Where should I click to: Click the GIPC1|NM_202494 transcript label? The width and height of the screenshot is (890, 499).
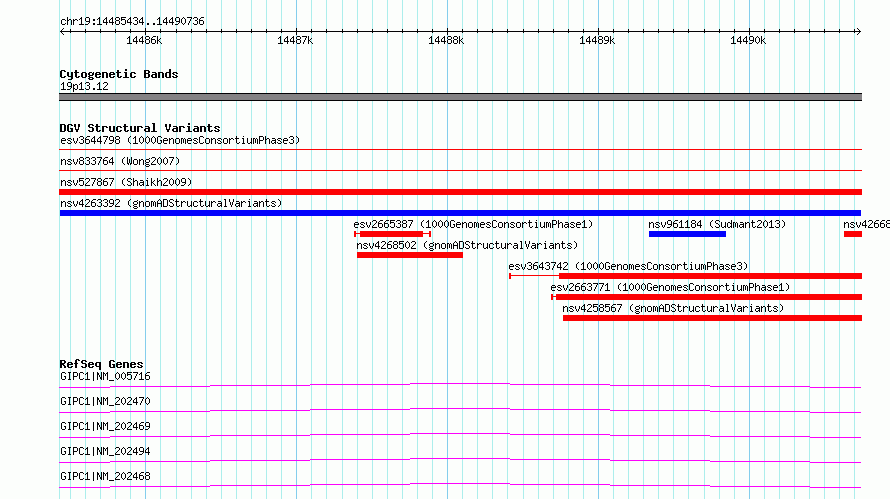[105, 451]
